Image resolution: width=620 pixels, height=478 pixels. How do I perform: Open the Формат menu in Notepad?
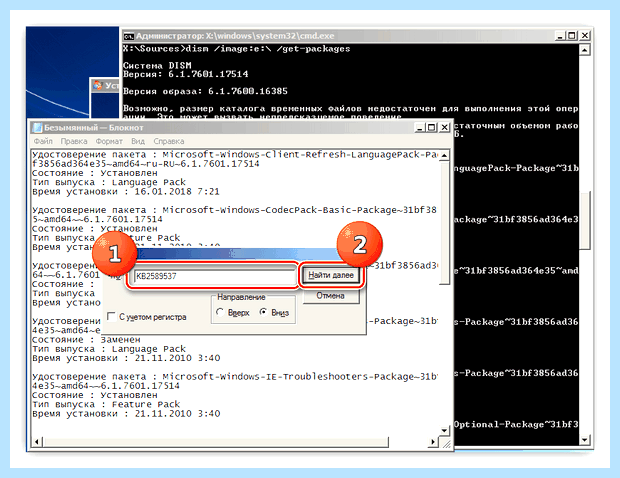pyautogui.click(x=109, y=141)
